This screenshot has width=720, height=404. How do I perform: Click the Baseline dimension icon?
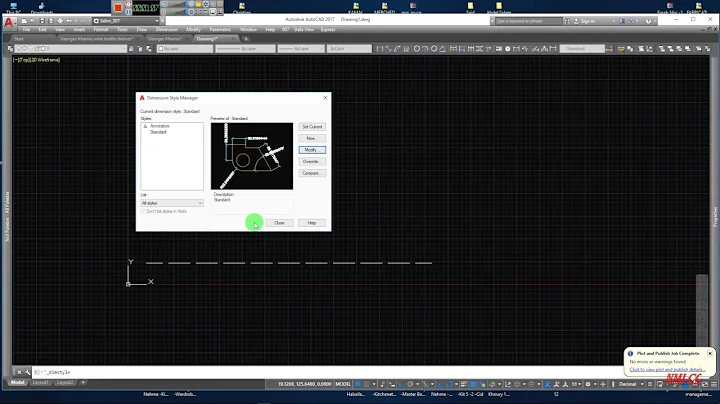point(462,49)
